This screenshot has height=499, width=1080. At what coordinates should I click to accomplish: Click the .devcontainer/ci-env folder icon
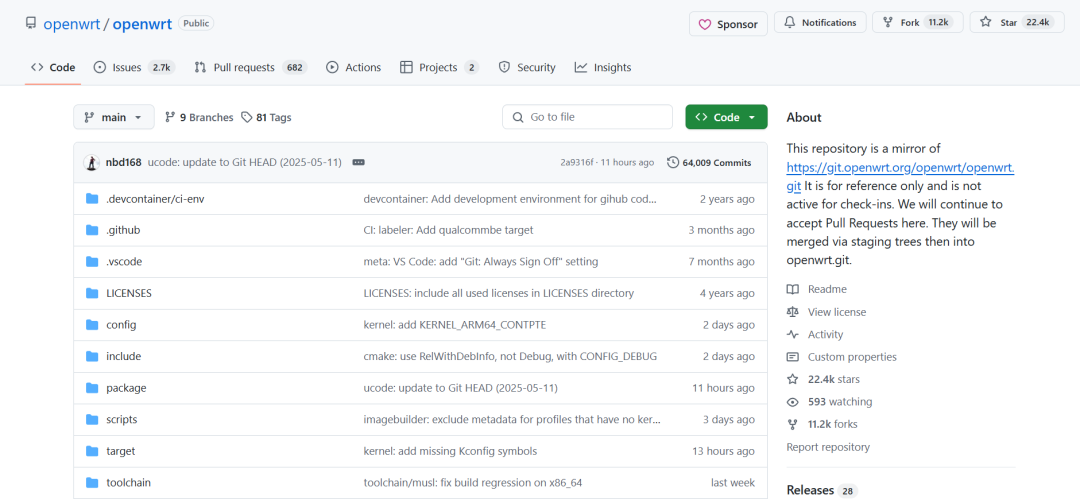92,199
